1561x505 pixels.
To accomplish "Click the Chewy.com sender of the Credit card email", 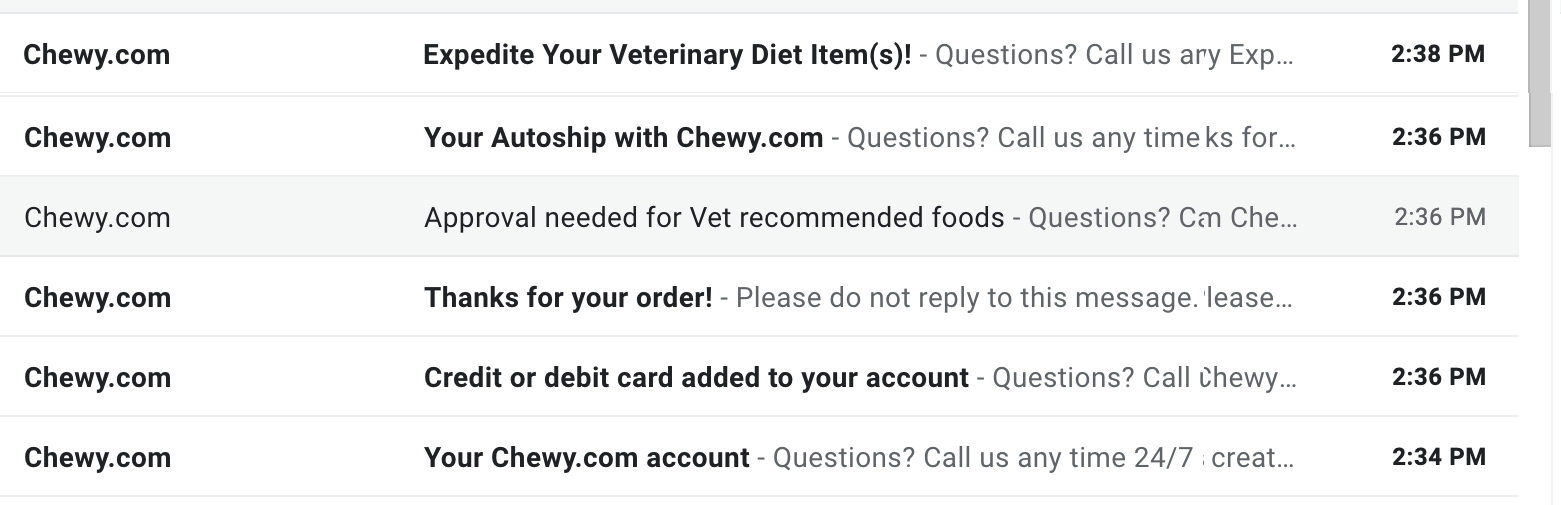I will (97, 377).
